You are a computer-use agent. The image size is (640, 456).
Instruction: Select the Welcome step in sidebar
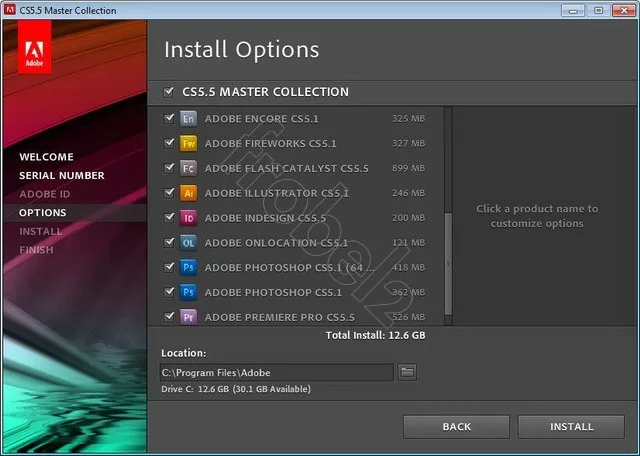point(47,157)
